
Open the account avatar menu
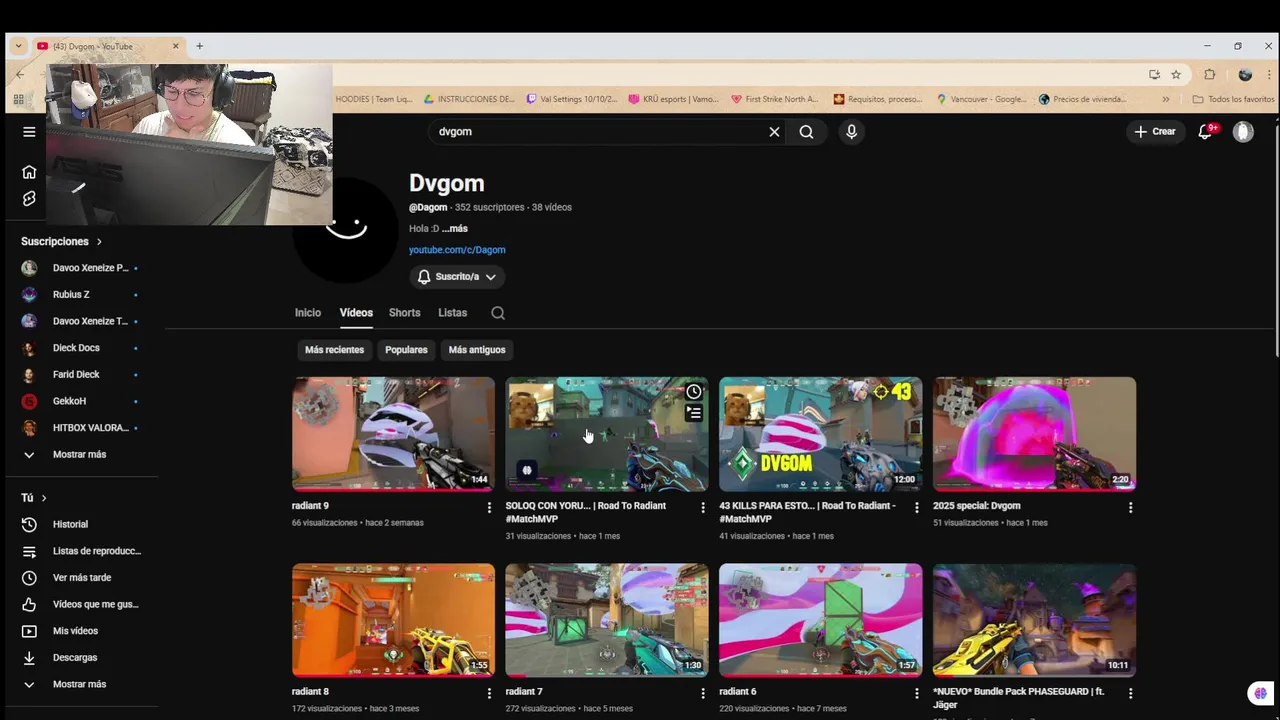click(1243, 132)
